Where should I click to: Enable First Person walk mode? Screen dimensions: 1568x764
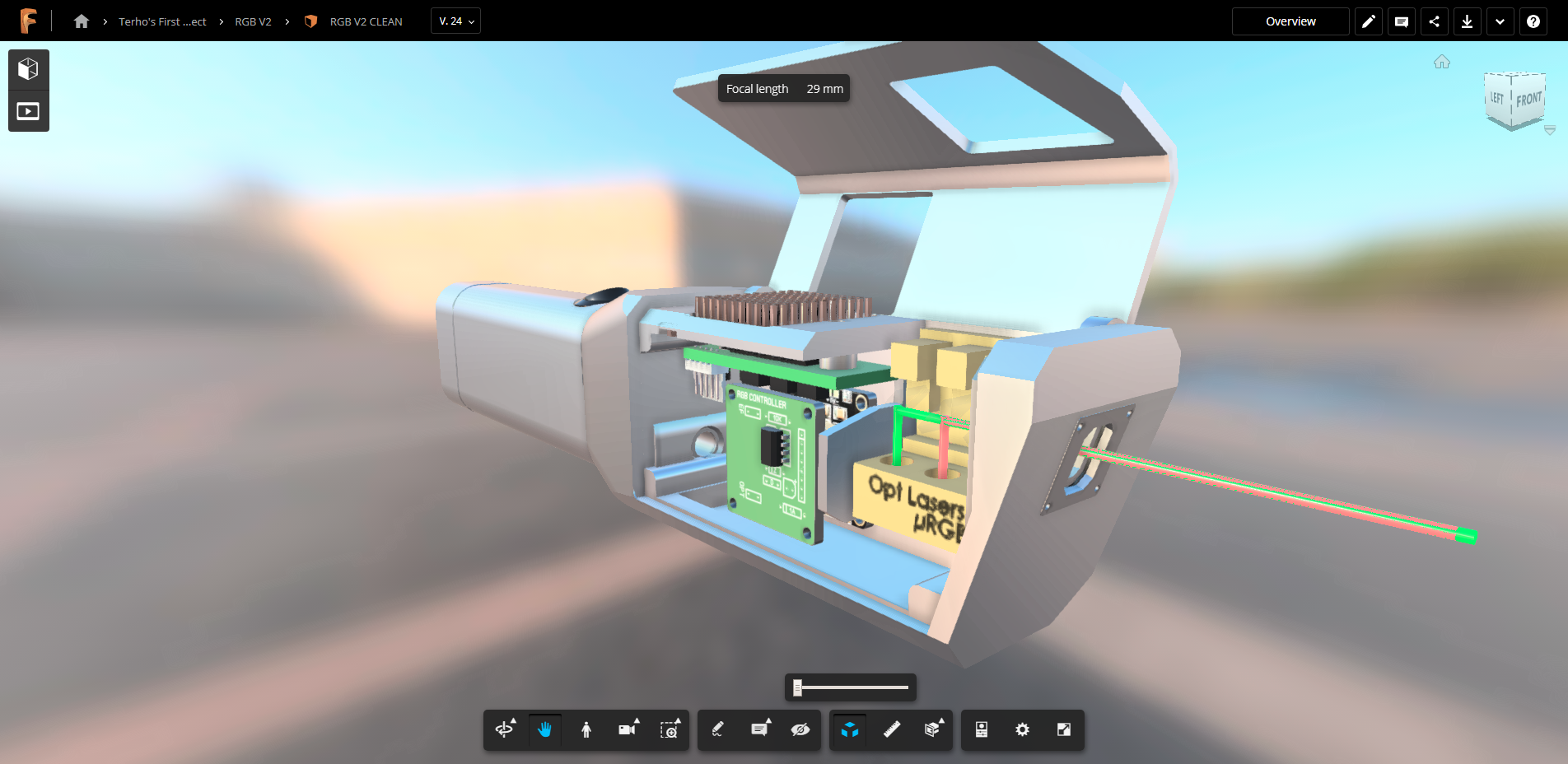tap(586, 729)
